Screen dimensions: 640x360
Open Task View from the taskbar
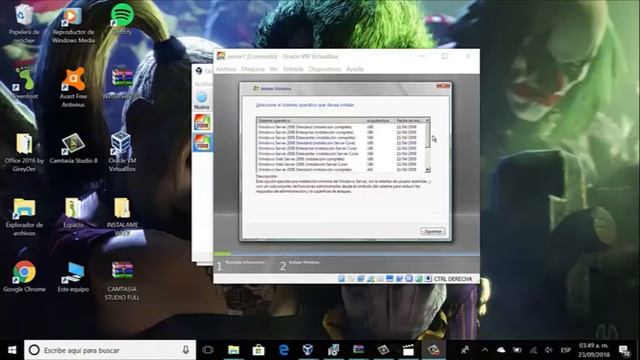[x=208, y=350]
